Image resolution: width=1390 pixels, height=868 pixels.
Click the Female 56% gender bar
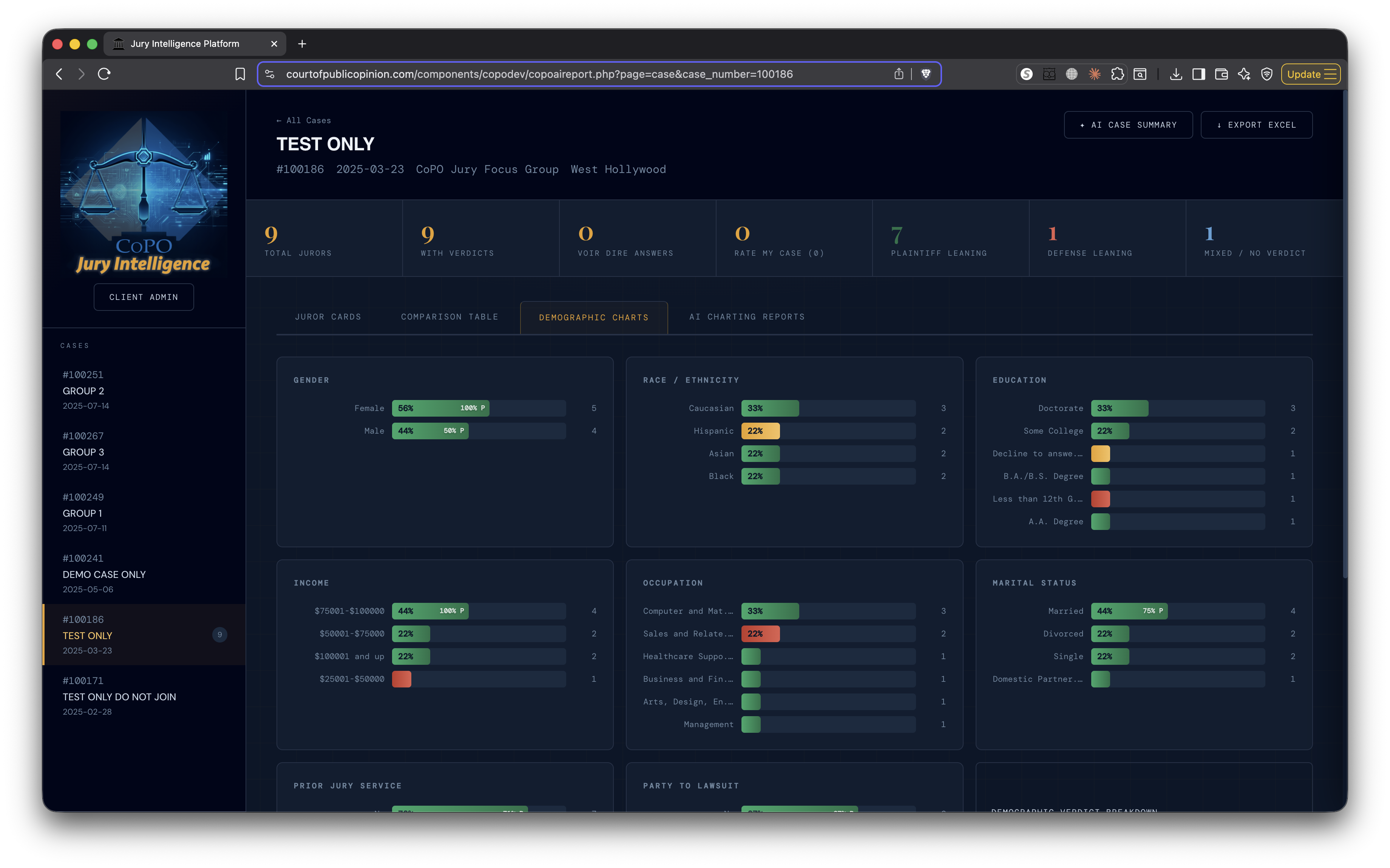440,408
